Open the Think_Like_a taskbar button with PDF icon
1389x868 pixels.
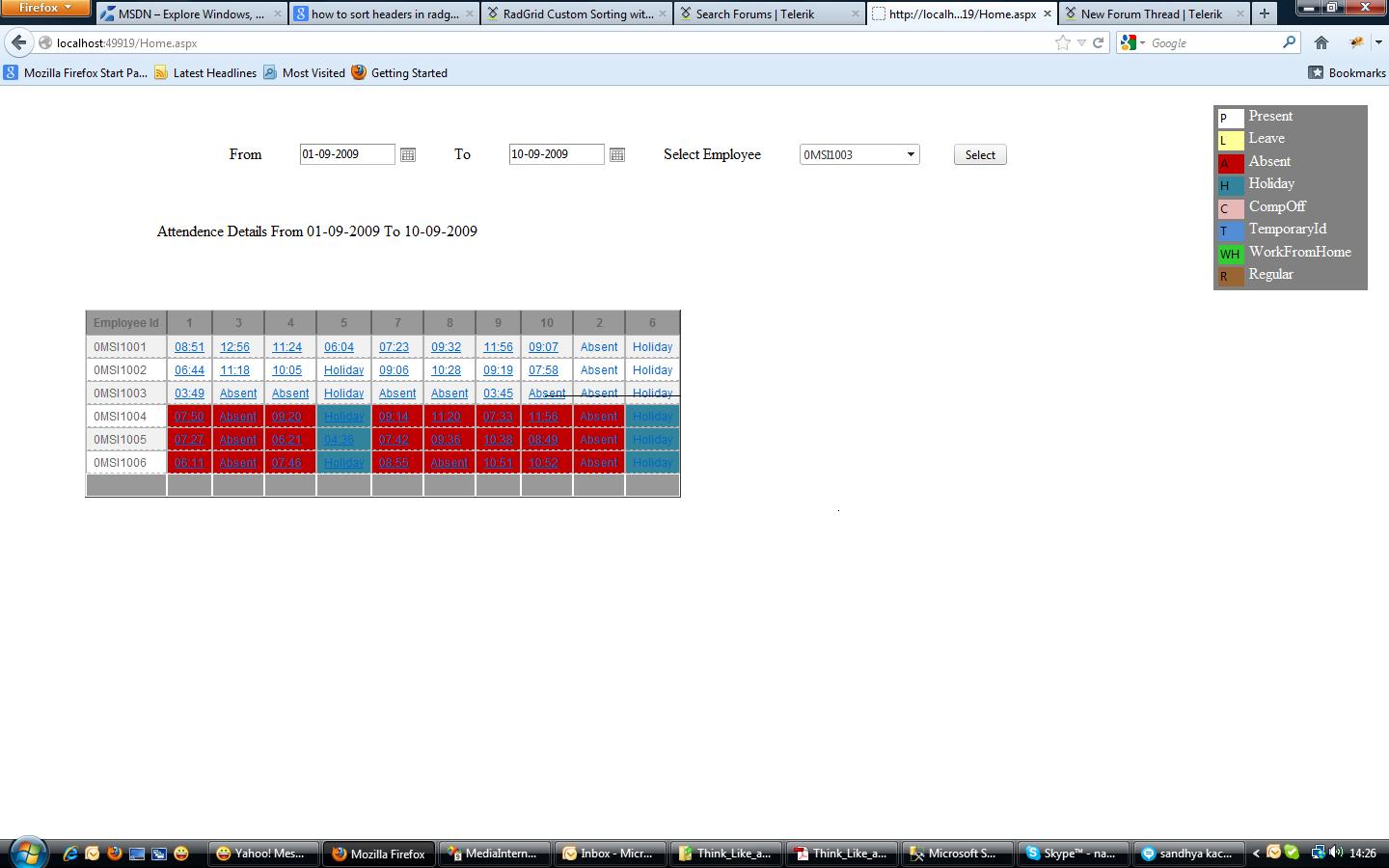tap(840, 854)
